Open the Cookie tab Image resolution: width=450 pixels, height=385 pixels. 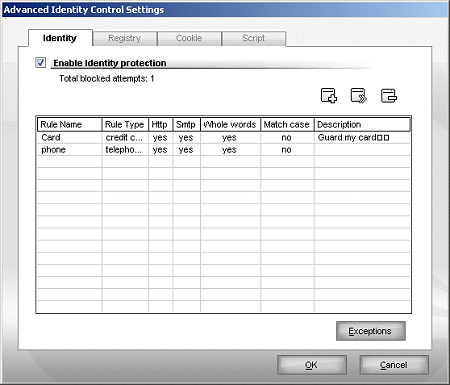189,38
